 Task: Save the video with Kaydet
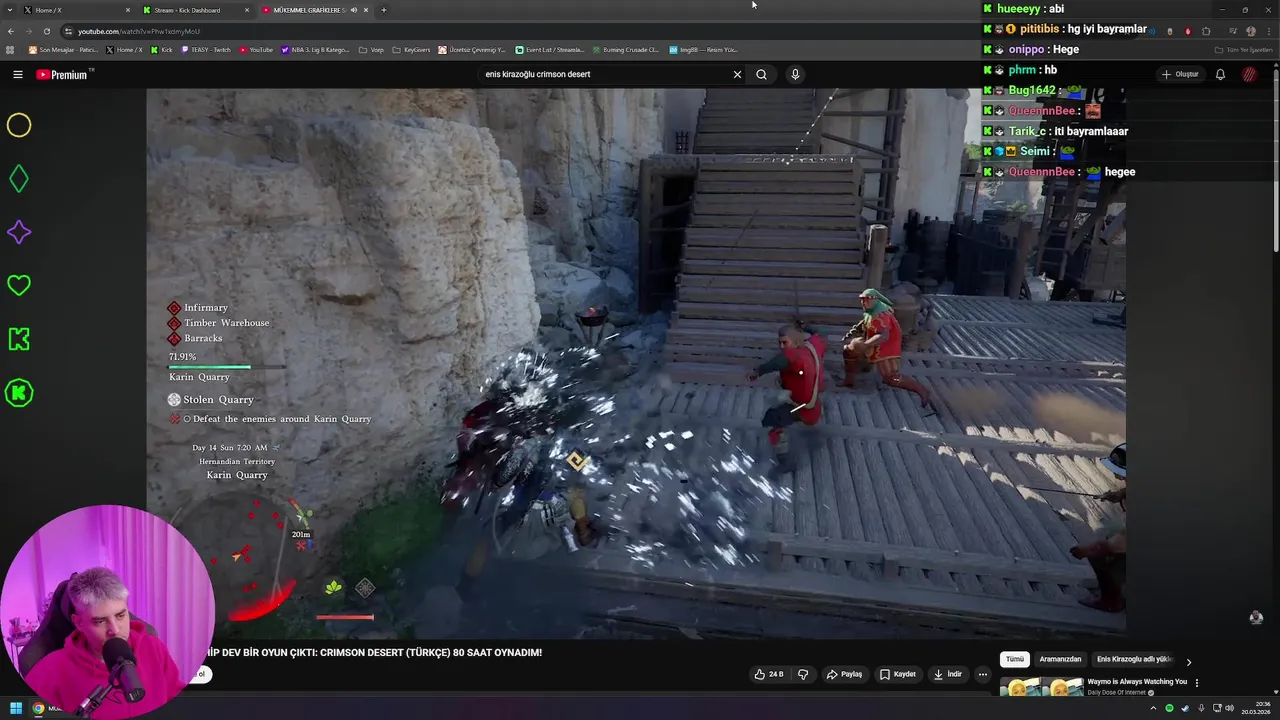[898, 674]
